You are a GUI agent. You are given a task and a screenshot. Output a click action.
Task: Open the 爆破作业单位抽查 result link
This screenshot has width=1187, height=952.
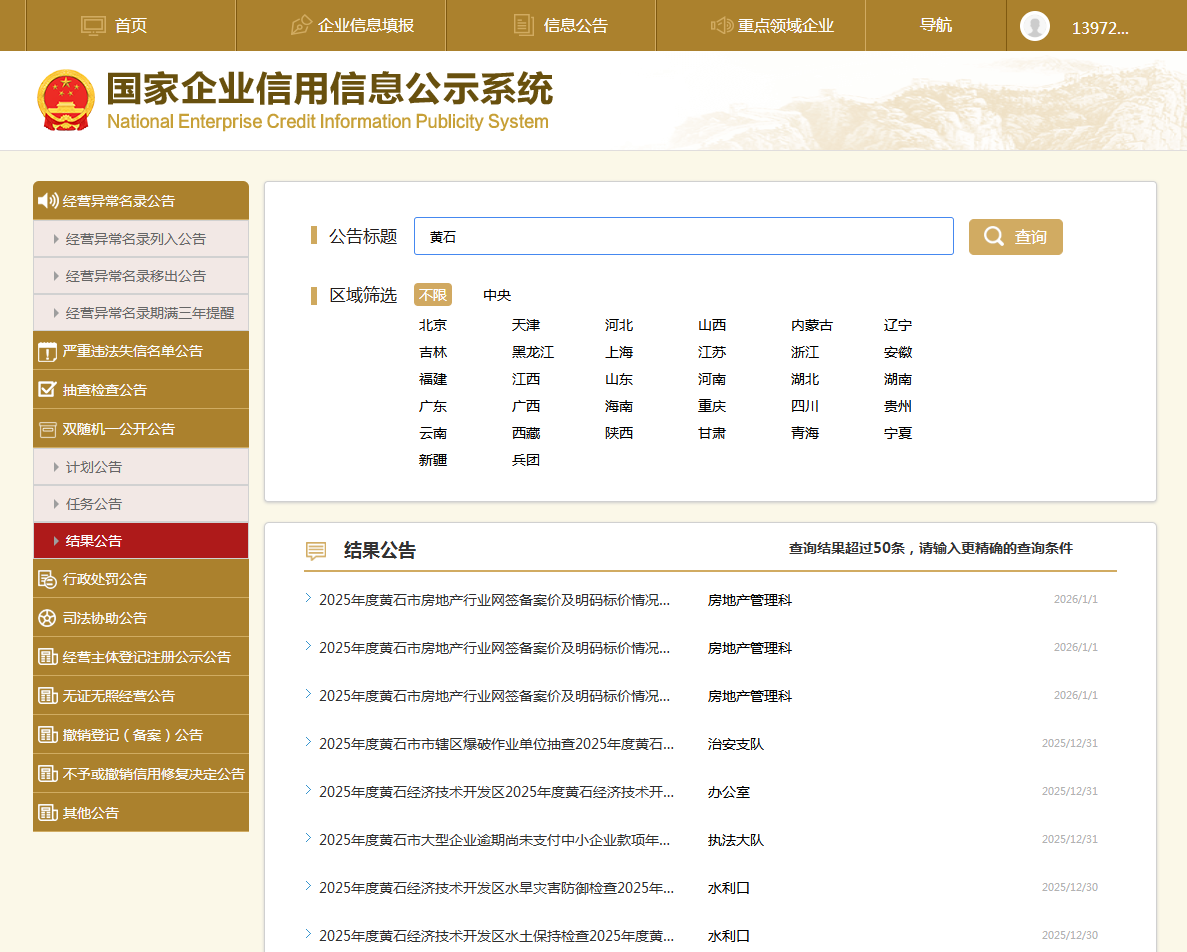coord(496,744)
